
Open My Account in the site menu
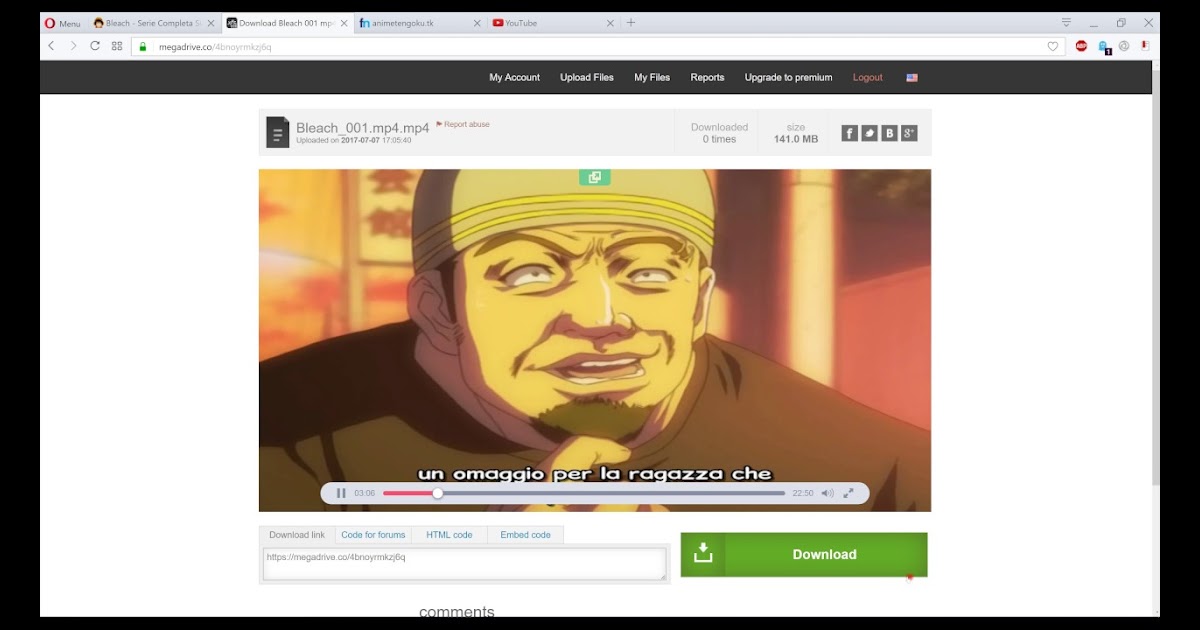[514, 77]
